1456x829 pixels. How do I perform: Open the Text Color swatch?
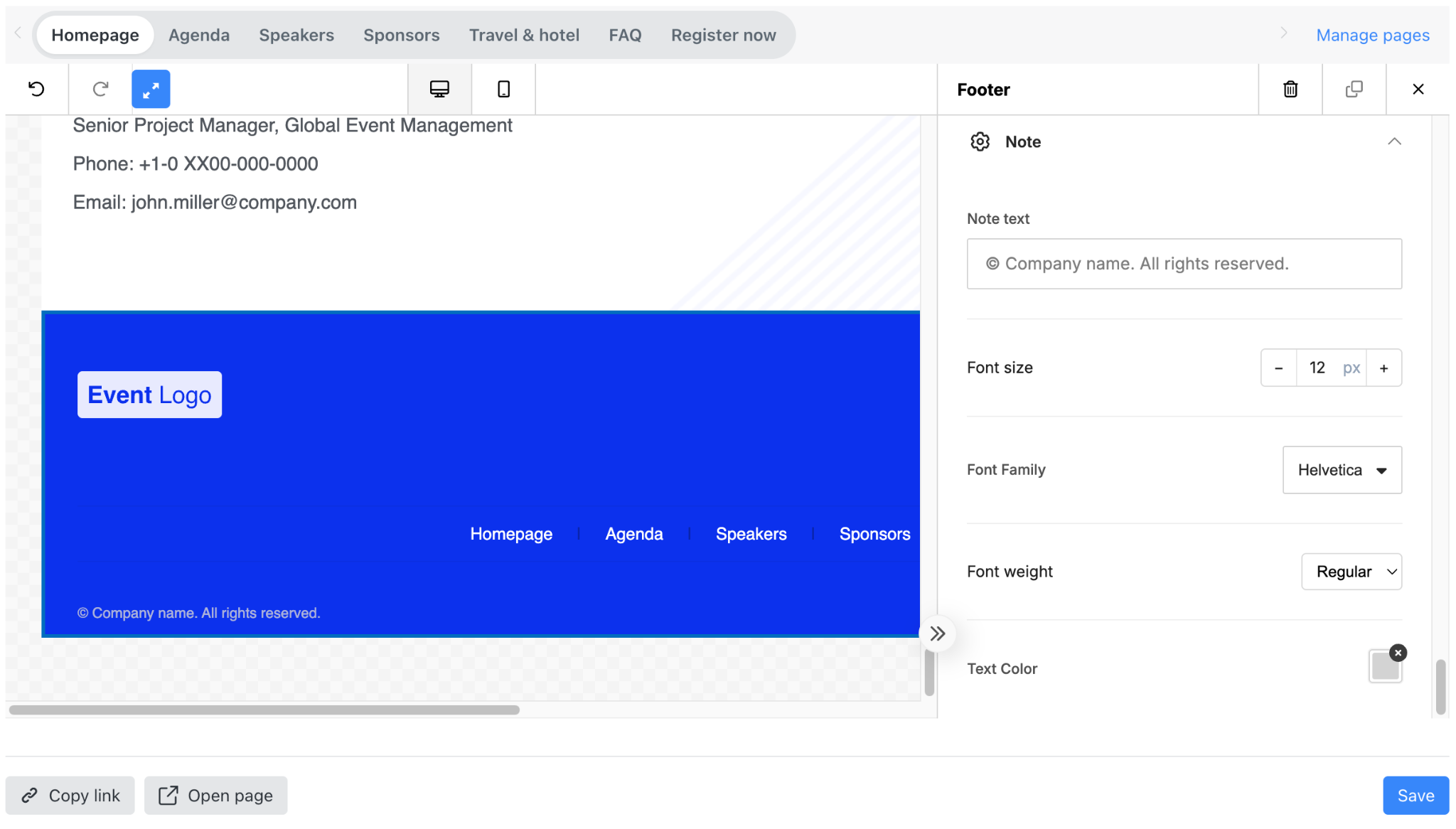[x=1384, y=666]
